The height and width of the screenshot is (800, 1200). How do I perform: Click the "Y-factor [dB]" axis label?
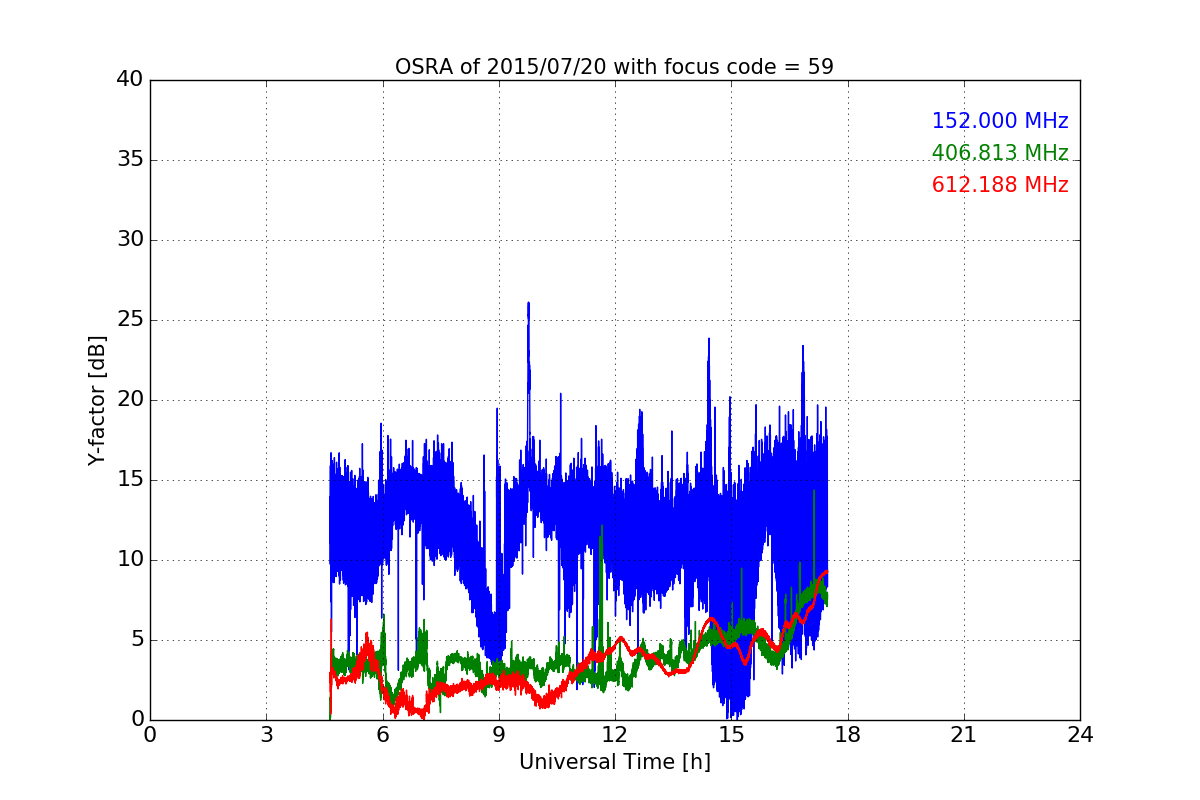[x=96, y=400]
